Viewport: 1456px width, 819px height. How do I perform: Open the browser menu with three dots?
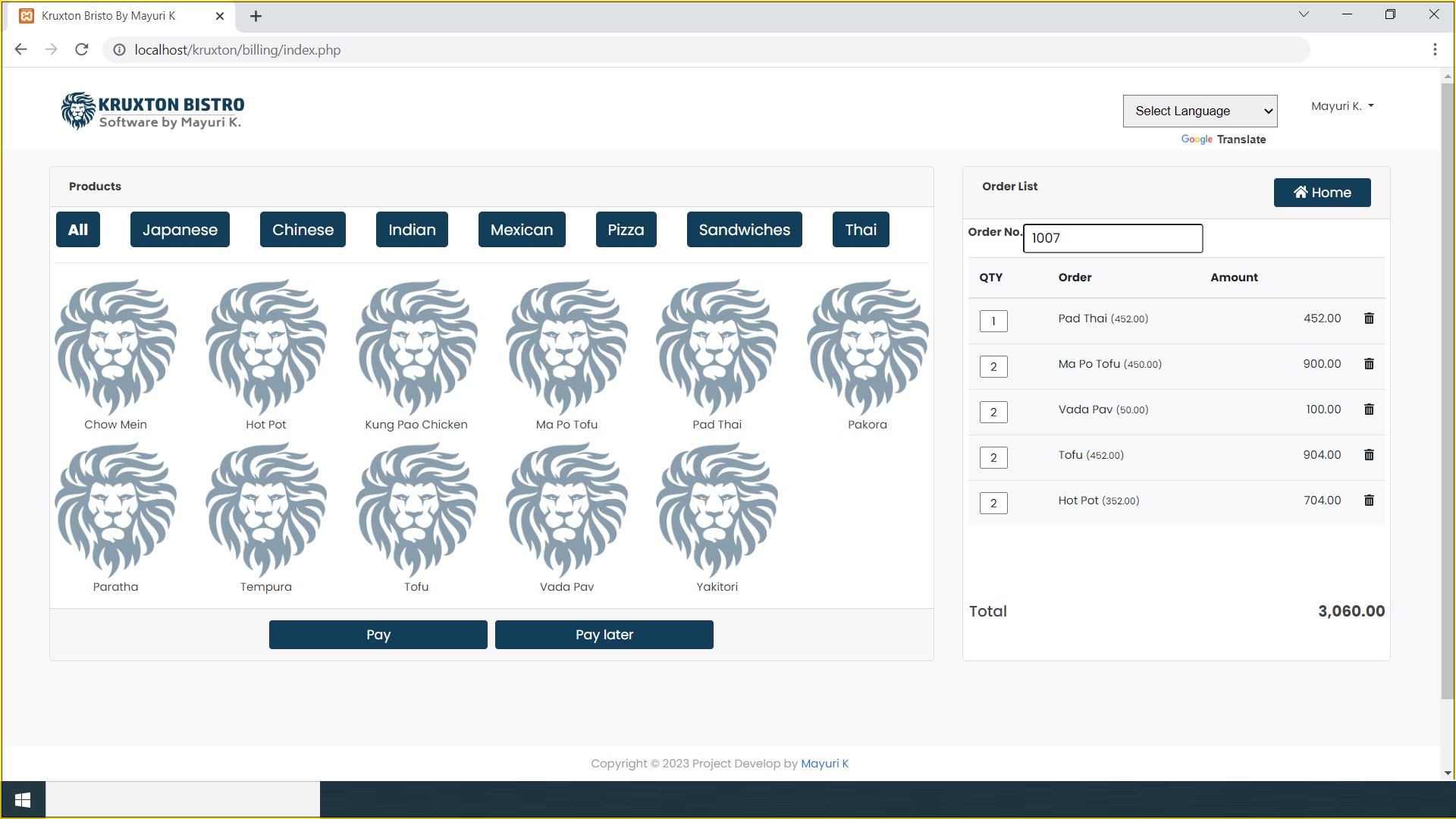(x=1435, y=49)
